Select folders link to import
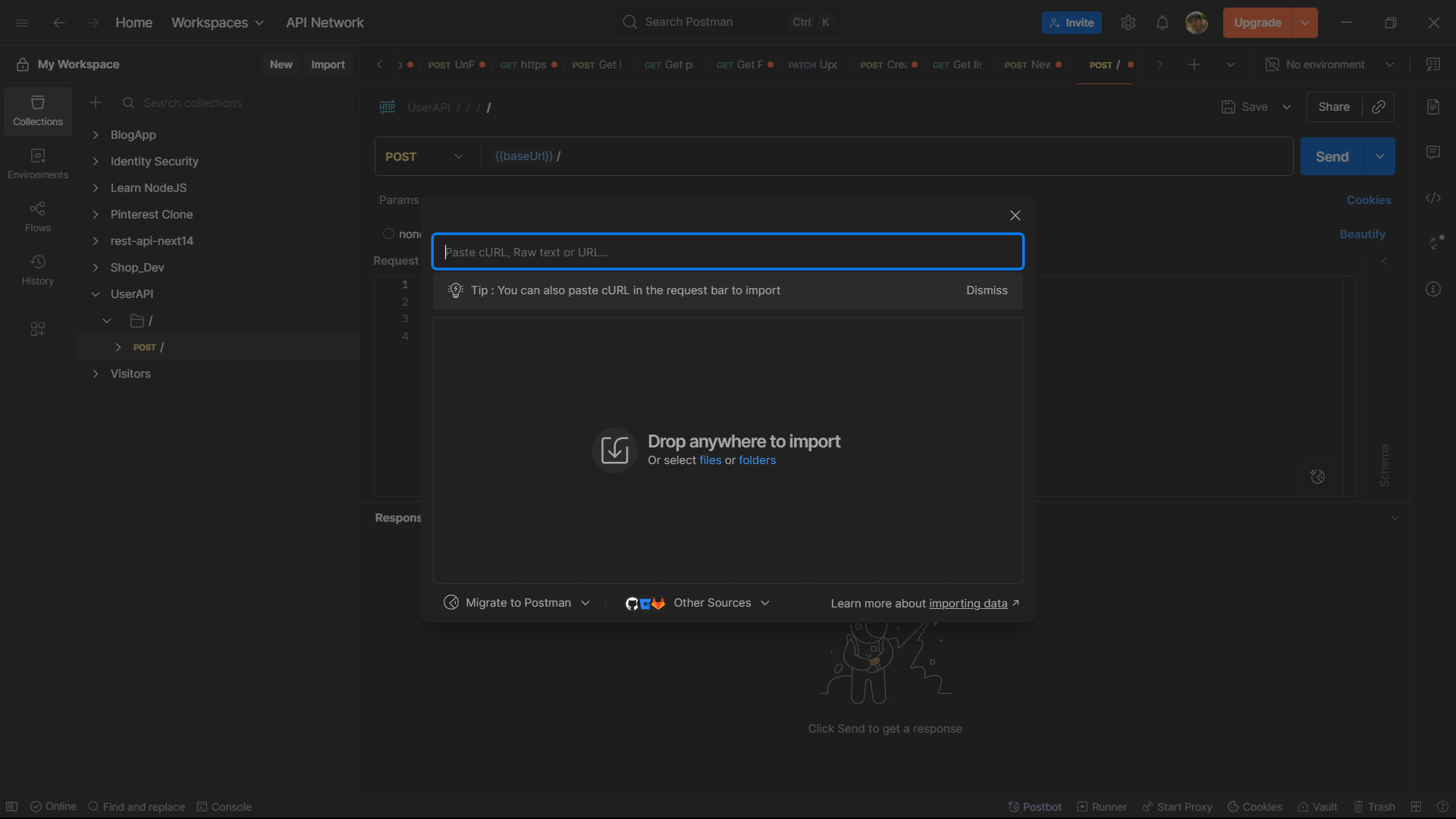 click(758, 460)
